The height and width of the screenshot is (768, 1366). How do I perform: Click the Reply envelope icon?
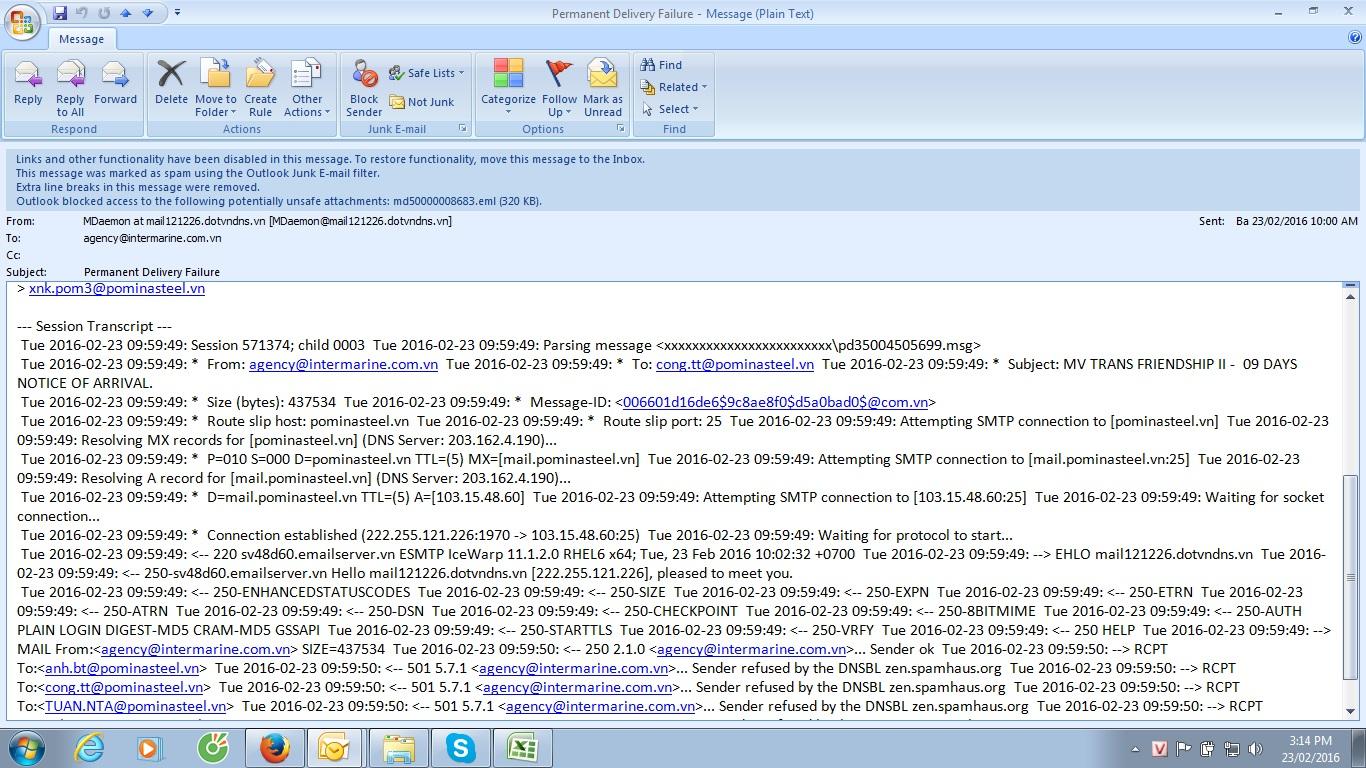click(x=28, y=76)
